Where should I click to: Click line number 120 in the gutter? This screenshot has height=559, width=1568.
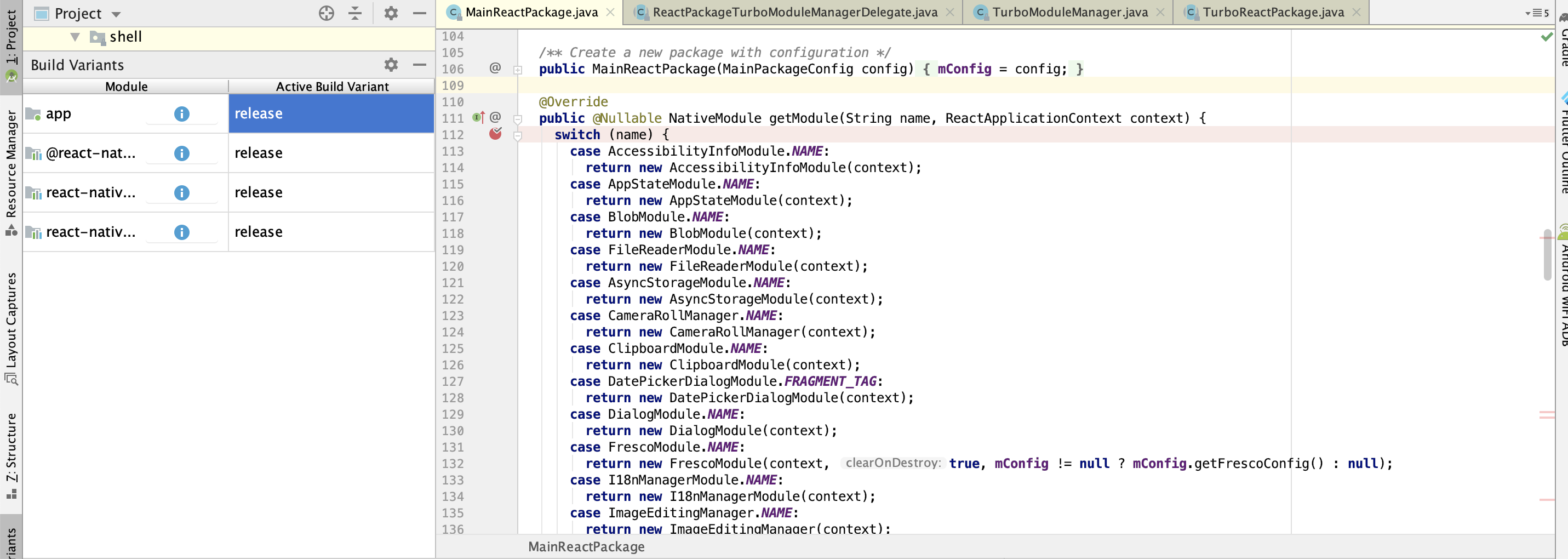452,267
